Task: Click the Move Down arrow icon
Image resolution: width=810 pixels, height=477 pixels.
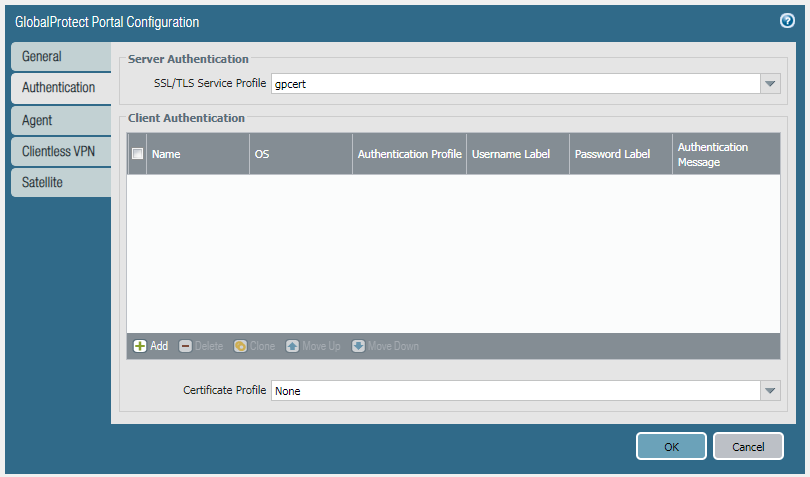Action: pyautogui.click(x=358, y=346)
